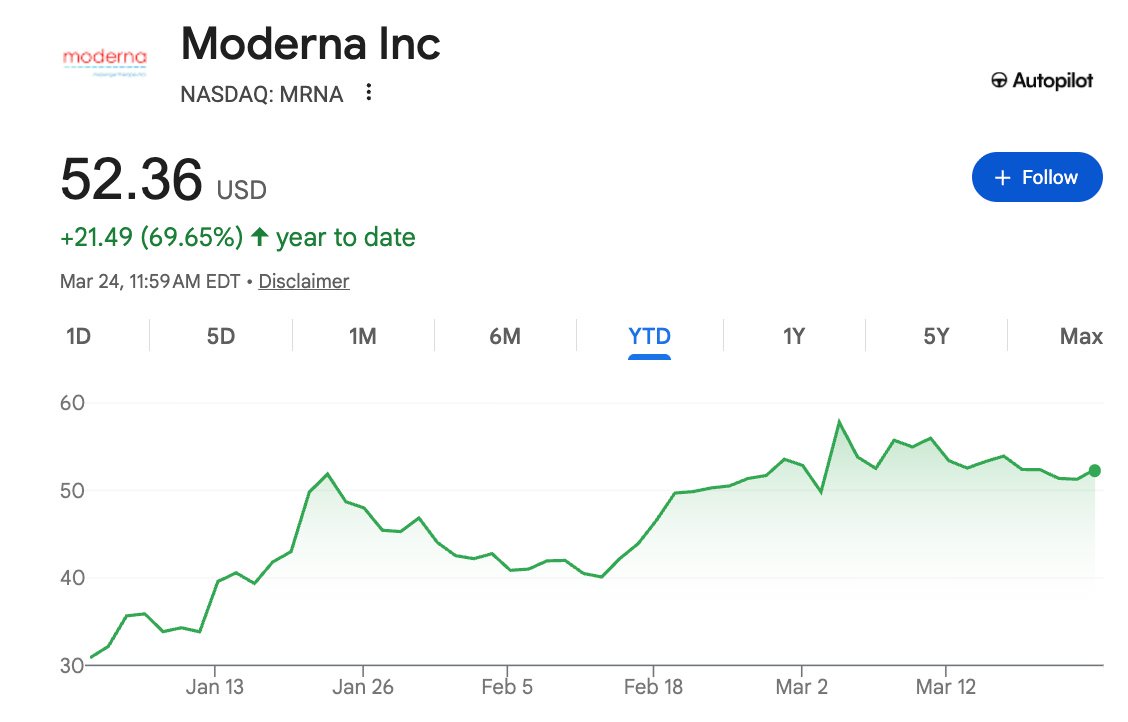Show the 1M price chart
Image resolution: width=1128 pixels, height=722 pixels.
(362, 336)
